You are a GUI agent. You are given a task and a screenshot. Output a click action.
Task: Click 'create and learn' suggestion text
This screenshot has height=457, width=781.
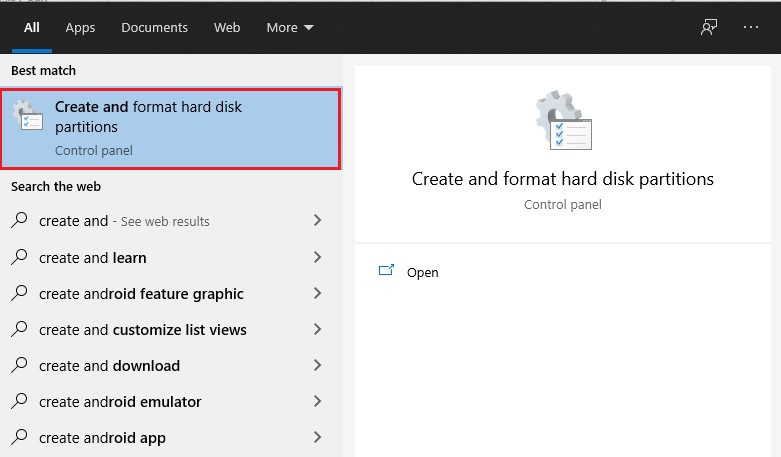pos(93,258)
